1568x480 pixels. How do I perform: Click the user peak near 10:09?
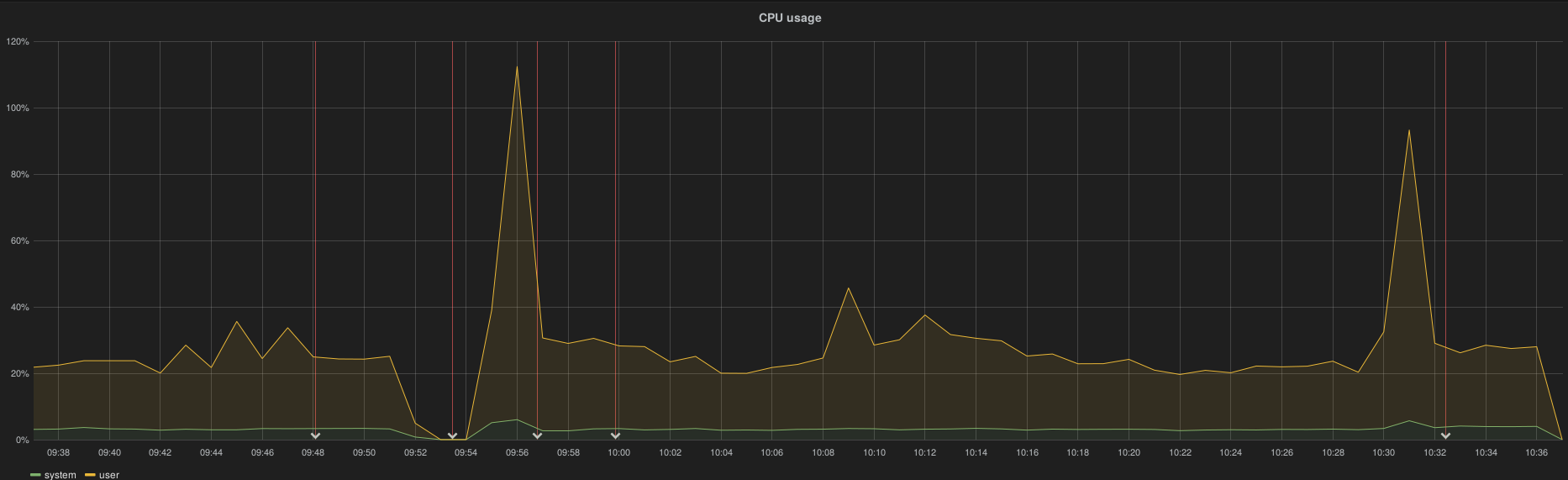(x=848, y=288)
